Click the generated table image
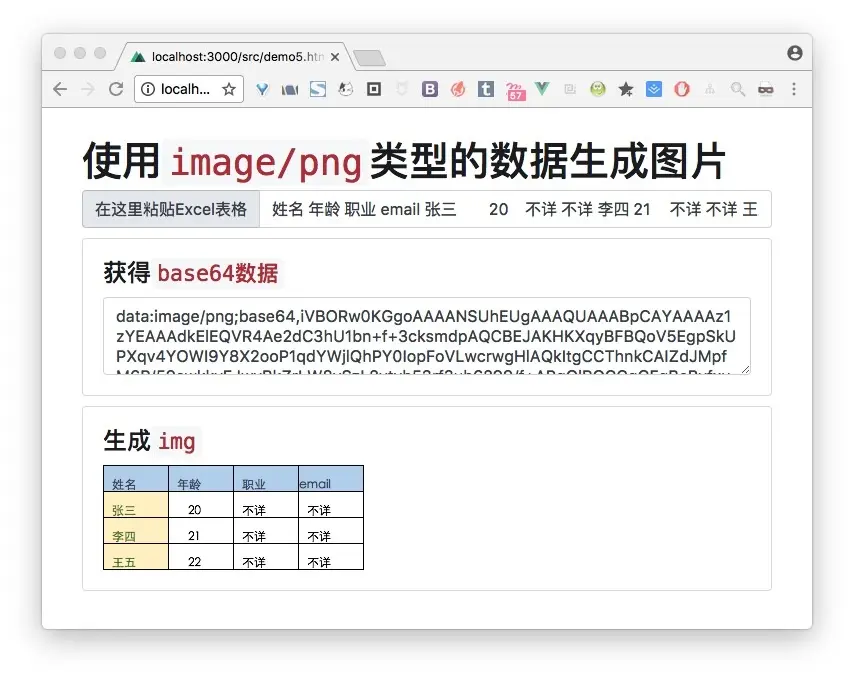 [234, 518]
